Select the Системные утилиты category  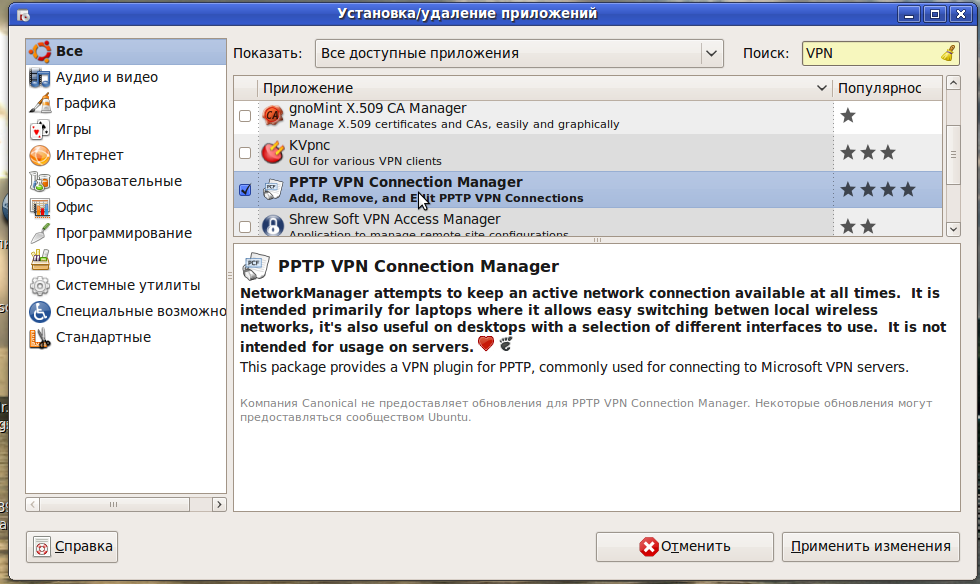click(x=126, y=285)
